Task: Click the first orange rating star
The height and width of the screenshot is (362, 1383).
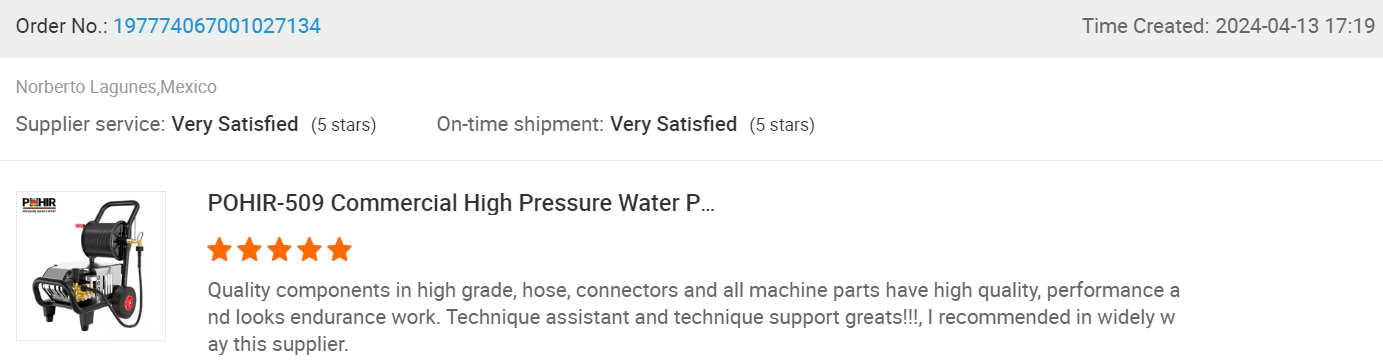Action: coord(220,249)
